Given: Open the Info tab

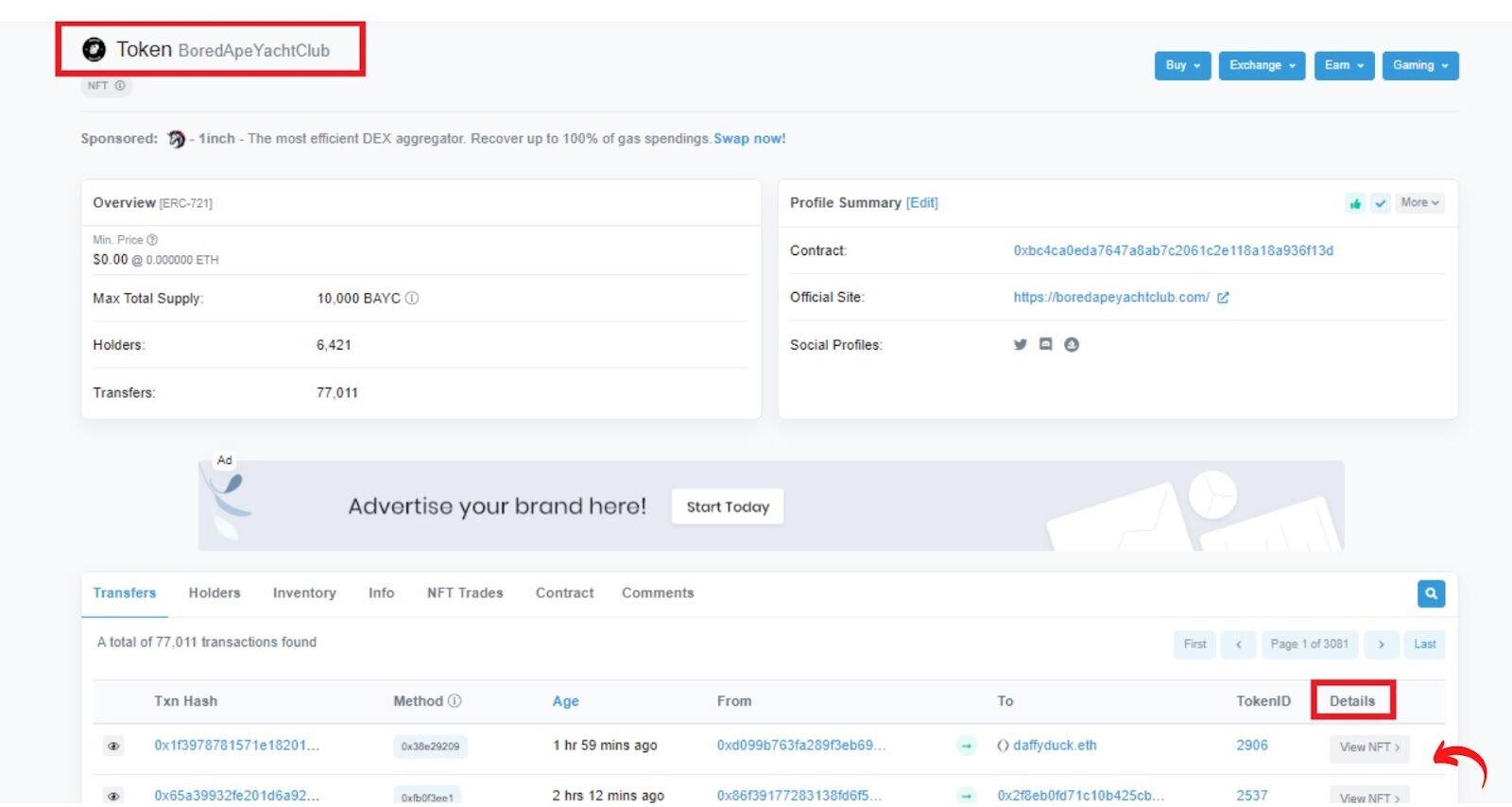Looking at the screenshot, I should [382, 593].
